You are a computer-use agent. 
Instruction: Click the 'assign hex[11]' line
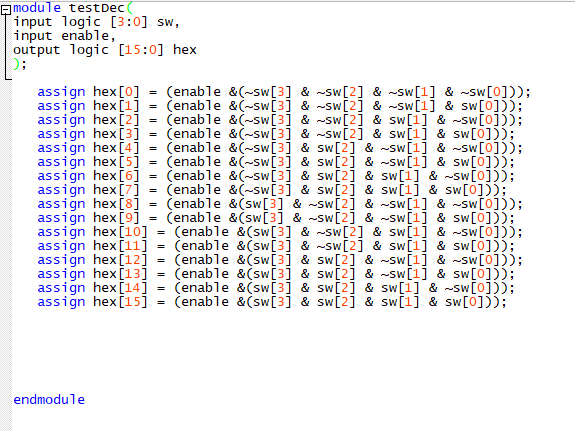276,246
